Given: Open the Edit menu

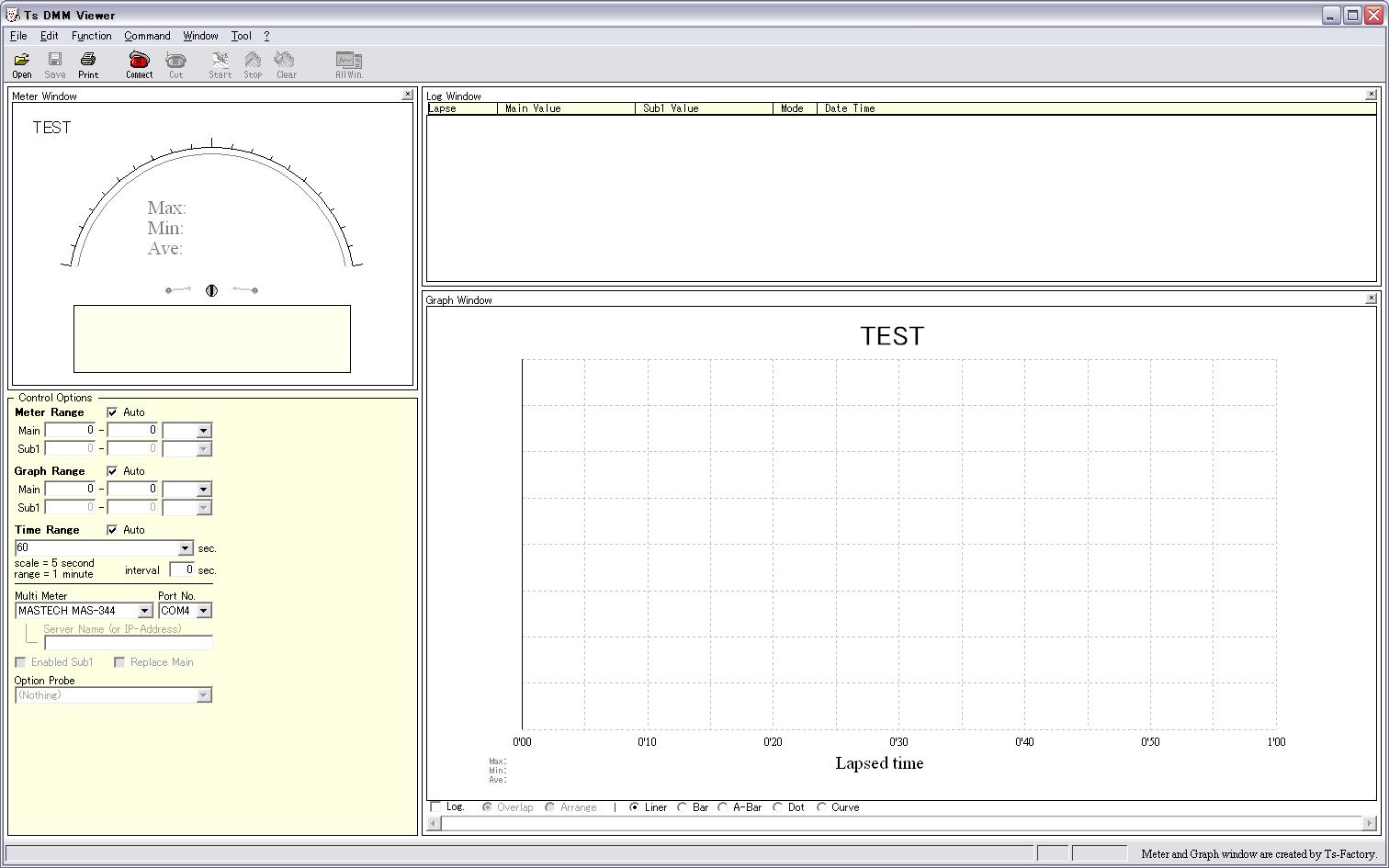Looking at the screenshot, I should point(49,36).
